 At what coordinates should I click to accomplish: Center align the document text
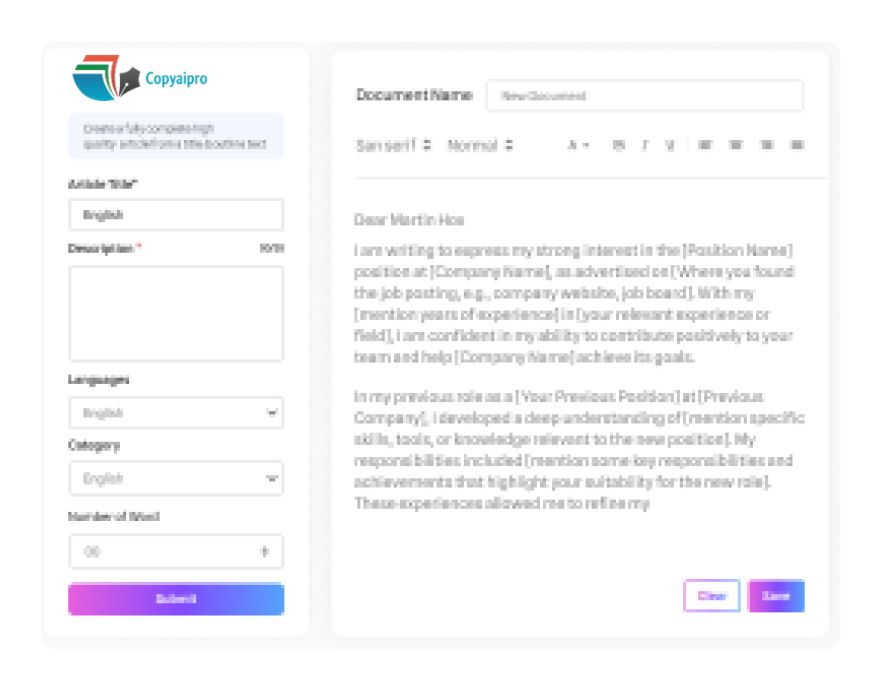(x=736, y=146)
